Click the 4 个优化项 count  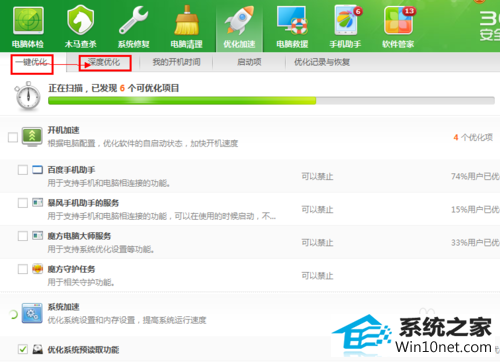coord(473,137)
